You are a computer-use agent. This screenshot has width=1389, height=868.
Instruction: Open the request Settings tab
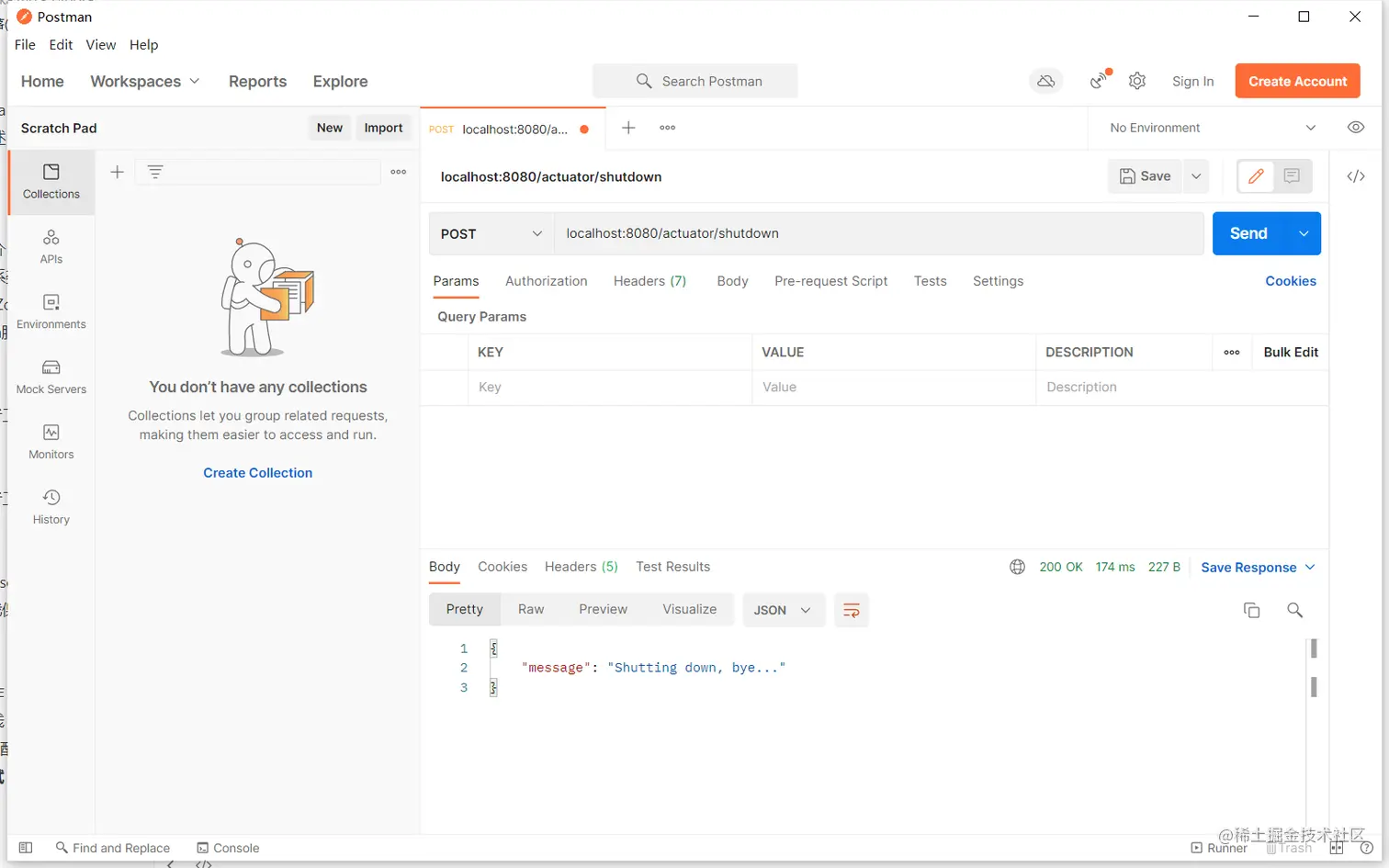998,281
